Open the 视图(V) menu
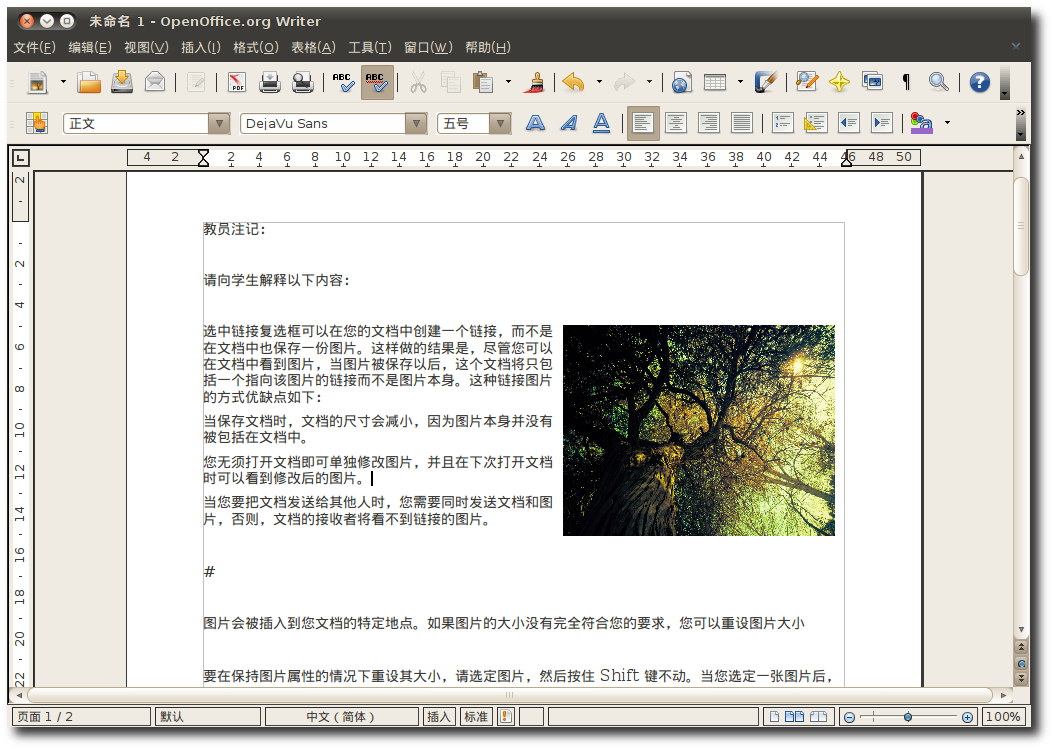 (146, 48)
